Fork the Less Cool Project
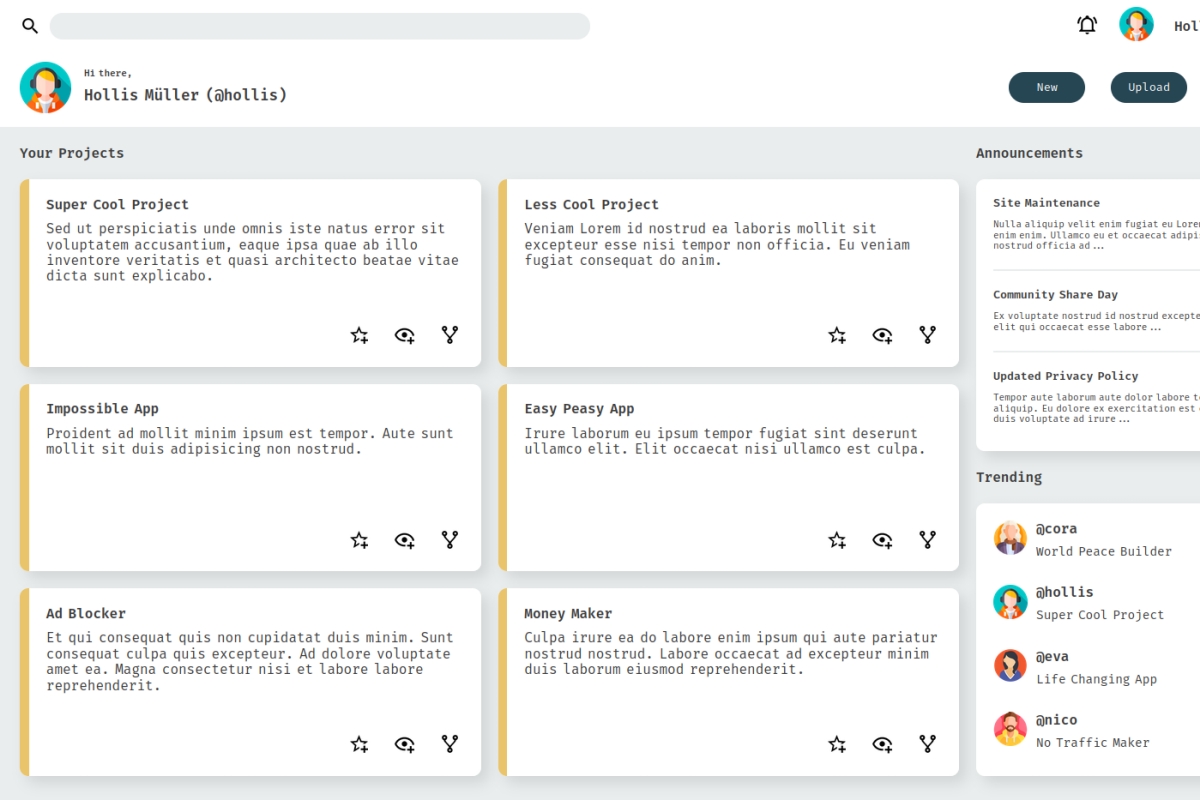Viewport: 1200px width, 800px height. 928,335
